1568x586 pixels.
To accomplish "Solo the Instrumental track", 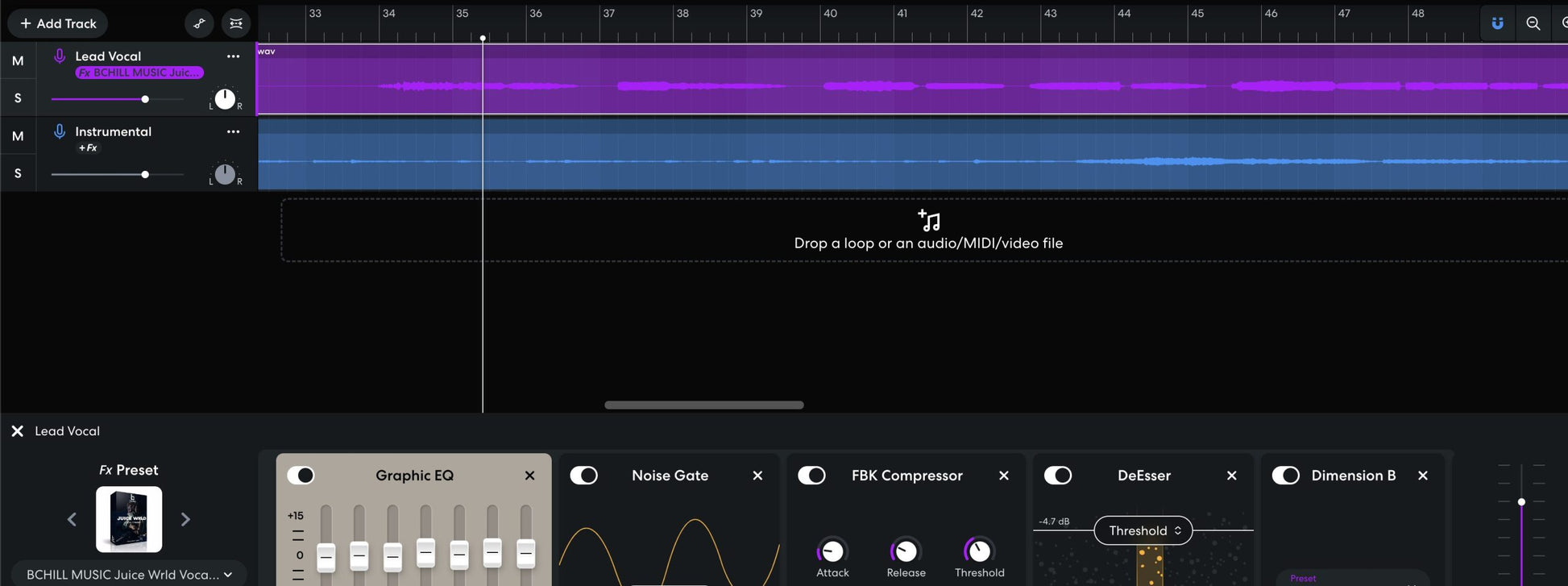I will [x=18, y=173].
